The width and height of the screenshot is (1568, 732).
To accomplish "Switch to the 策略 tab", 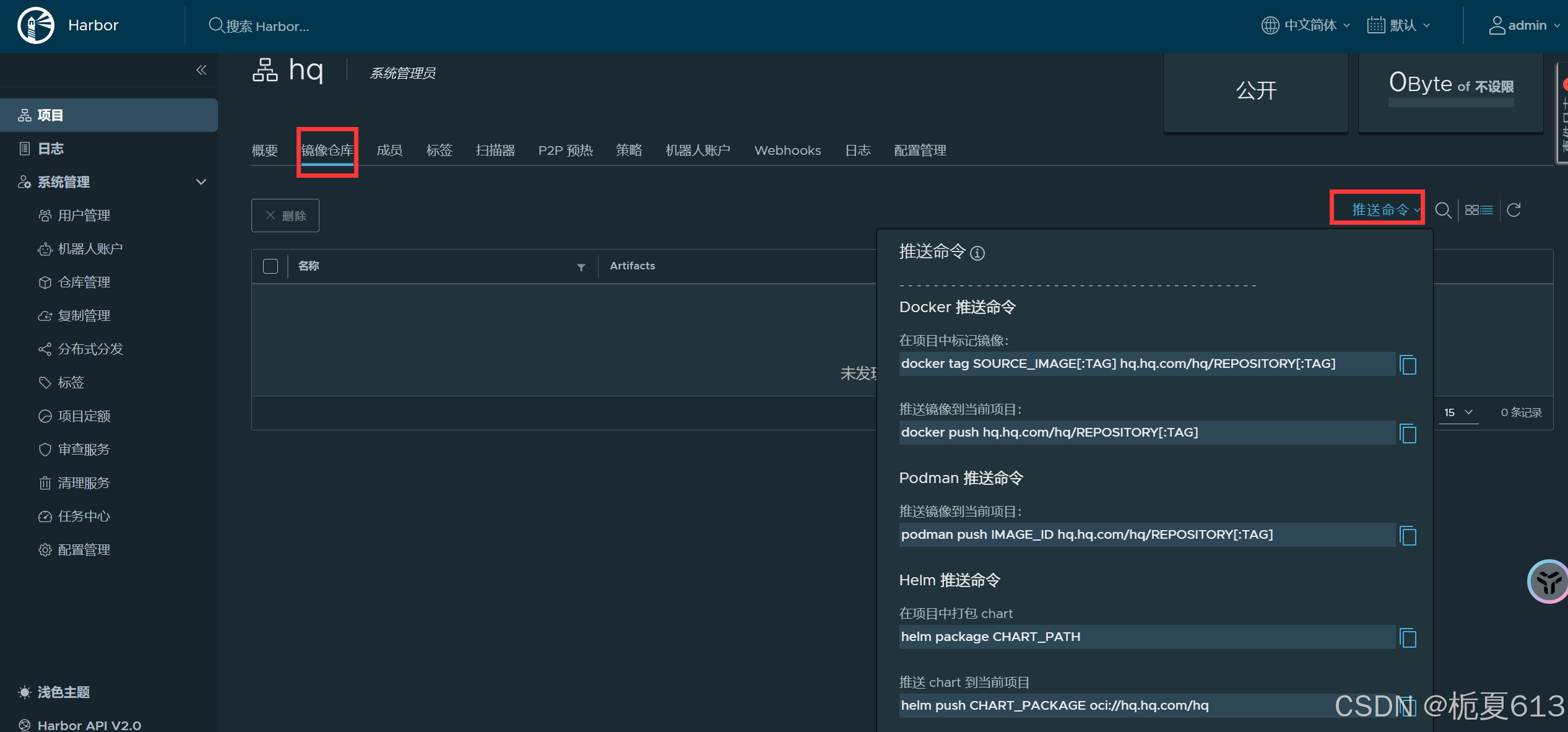I will click(x=629, y=150).
